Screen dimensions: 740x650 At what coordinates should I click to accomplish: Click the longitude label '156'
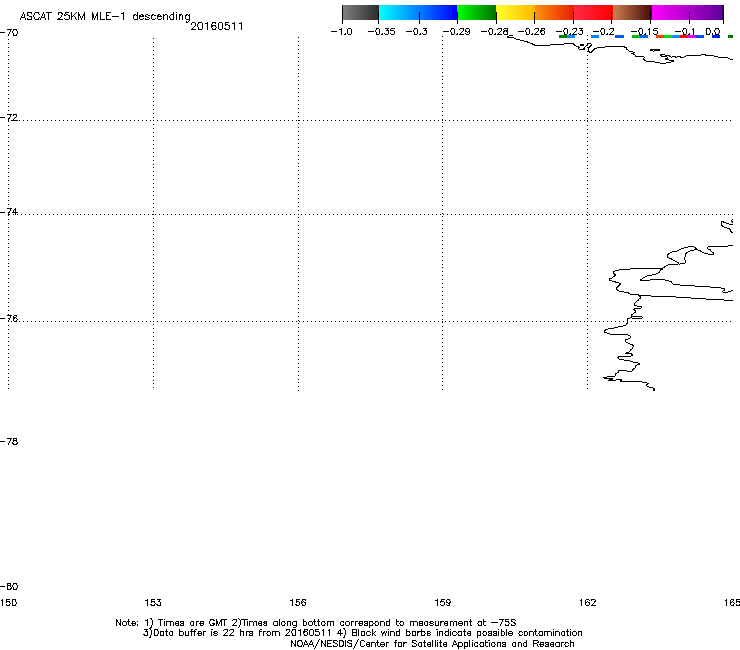298,603
